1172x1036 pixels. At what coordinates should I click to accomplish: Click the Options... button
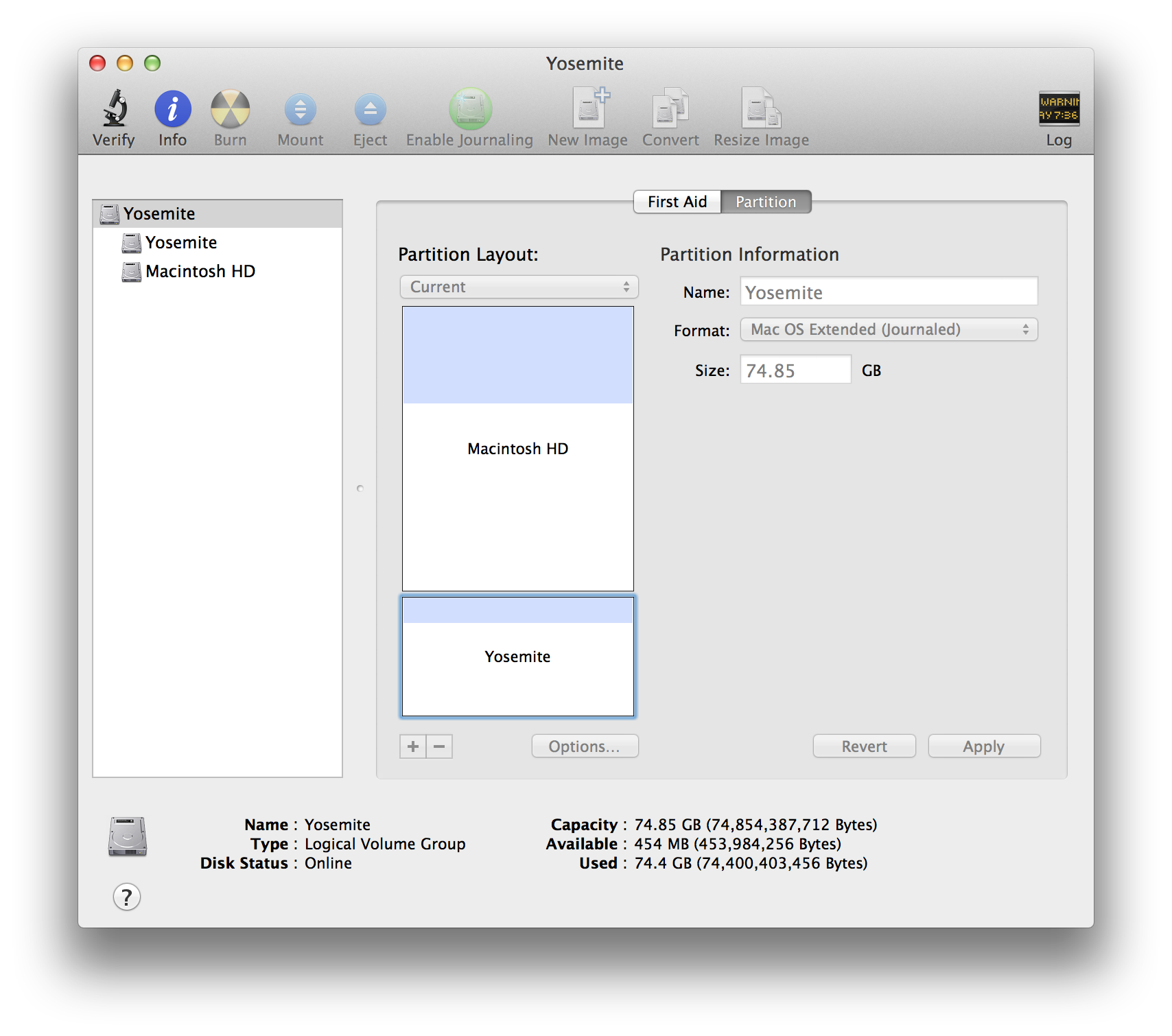585,746
